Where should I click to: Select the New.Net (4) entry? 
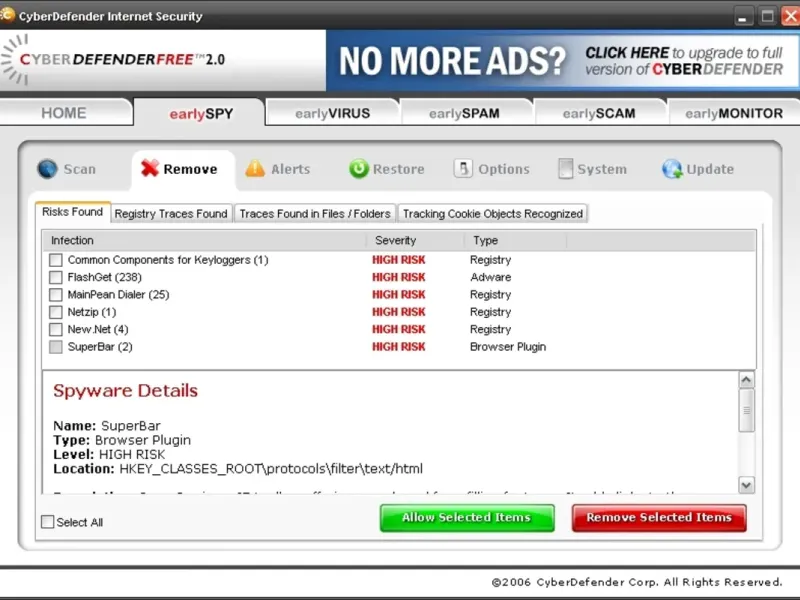98,330
